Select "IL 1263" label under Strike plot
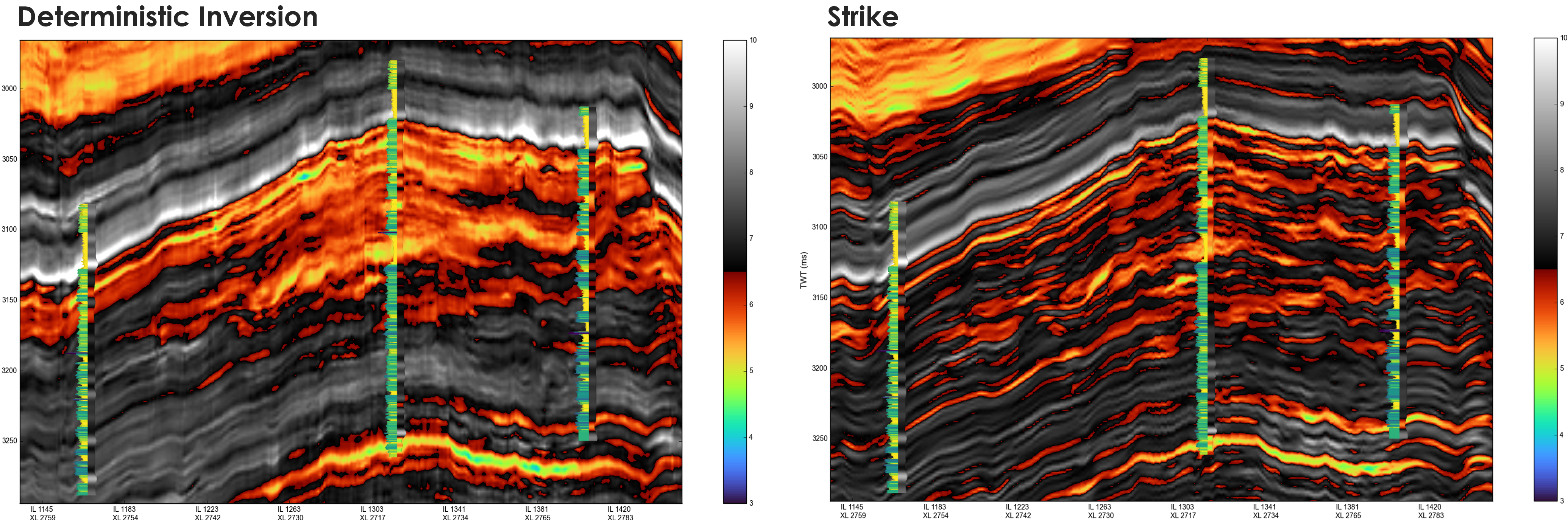1568x520 pixels. [x=1100, y=507]
